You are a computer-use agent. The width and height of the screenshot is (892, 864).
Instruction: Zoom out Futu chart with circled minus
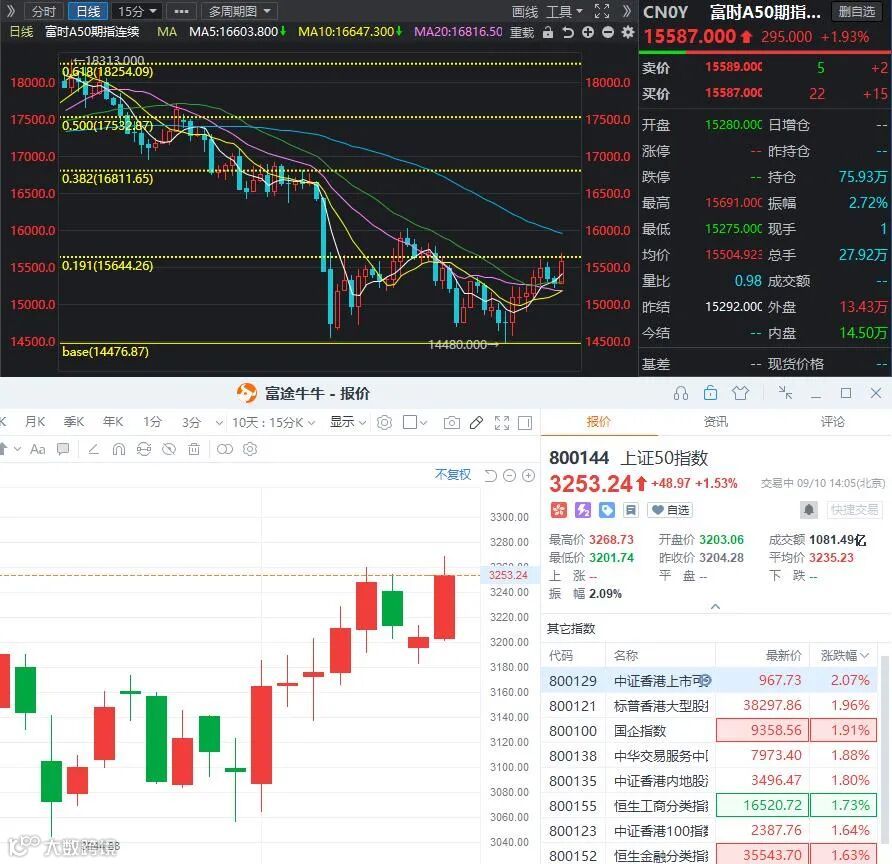click(x=510, y=476)
